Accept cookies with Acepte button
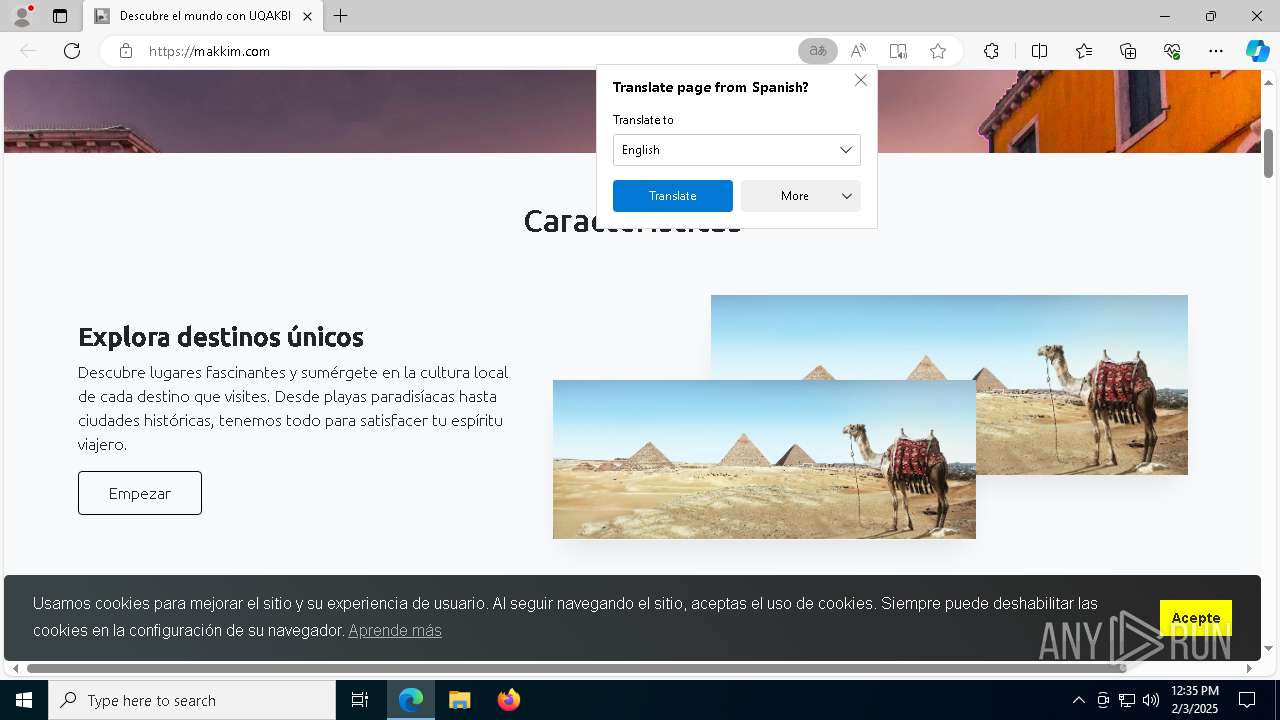Screen dimensions: 1280x720 click(x=1196, y=618)
